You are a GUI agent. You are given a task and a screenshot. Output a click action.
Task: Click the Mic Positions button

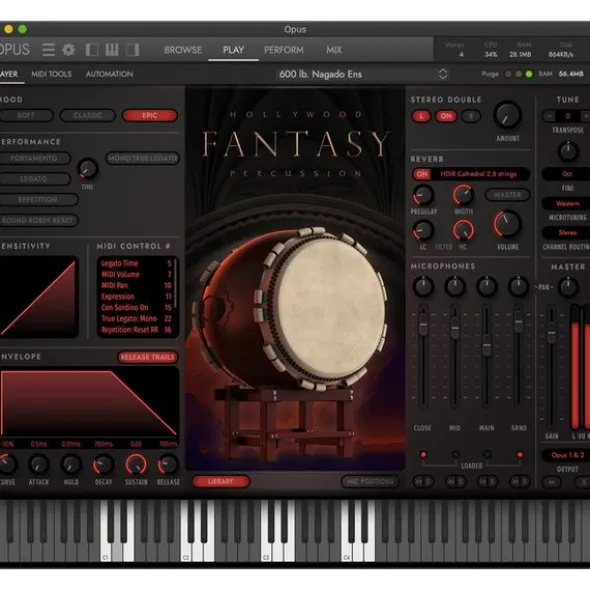point(370,481)
